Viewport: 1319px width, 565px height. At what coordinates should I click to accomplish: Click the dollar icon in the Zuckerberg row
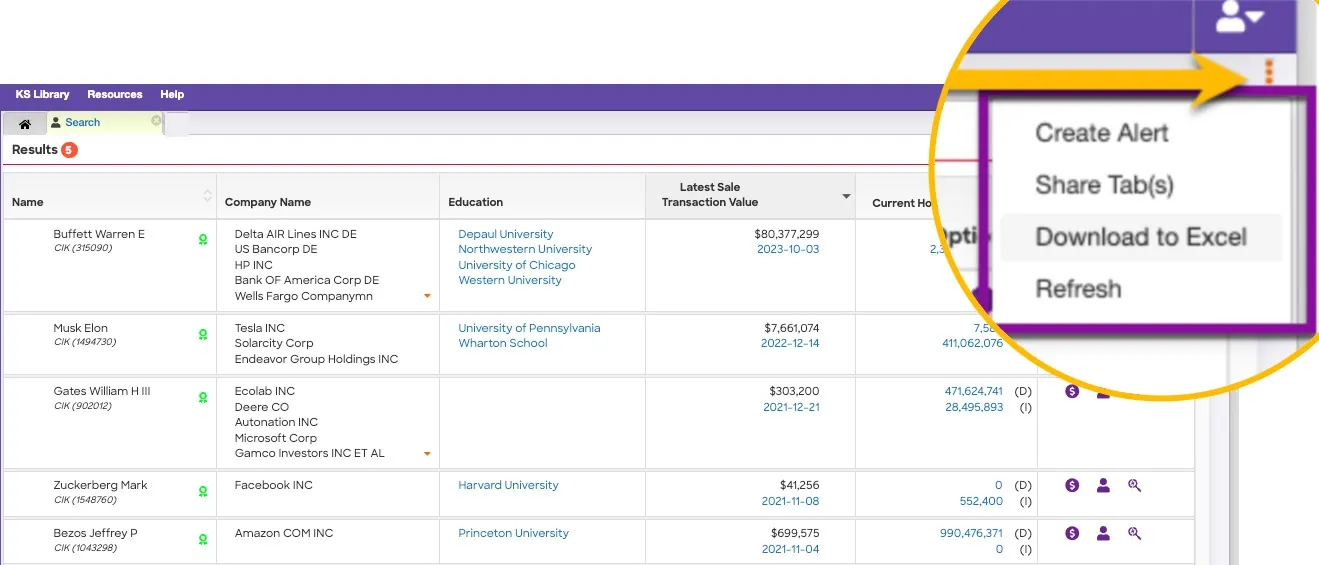pos(1072,485)
